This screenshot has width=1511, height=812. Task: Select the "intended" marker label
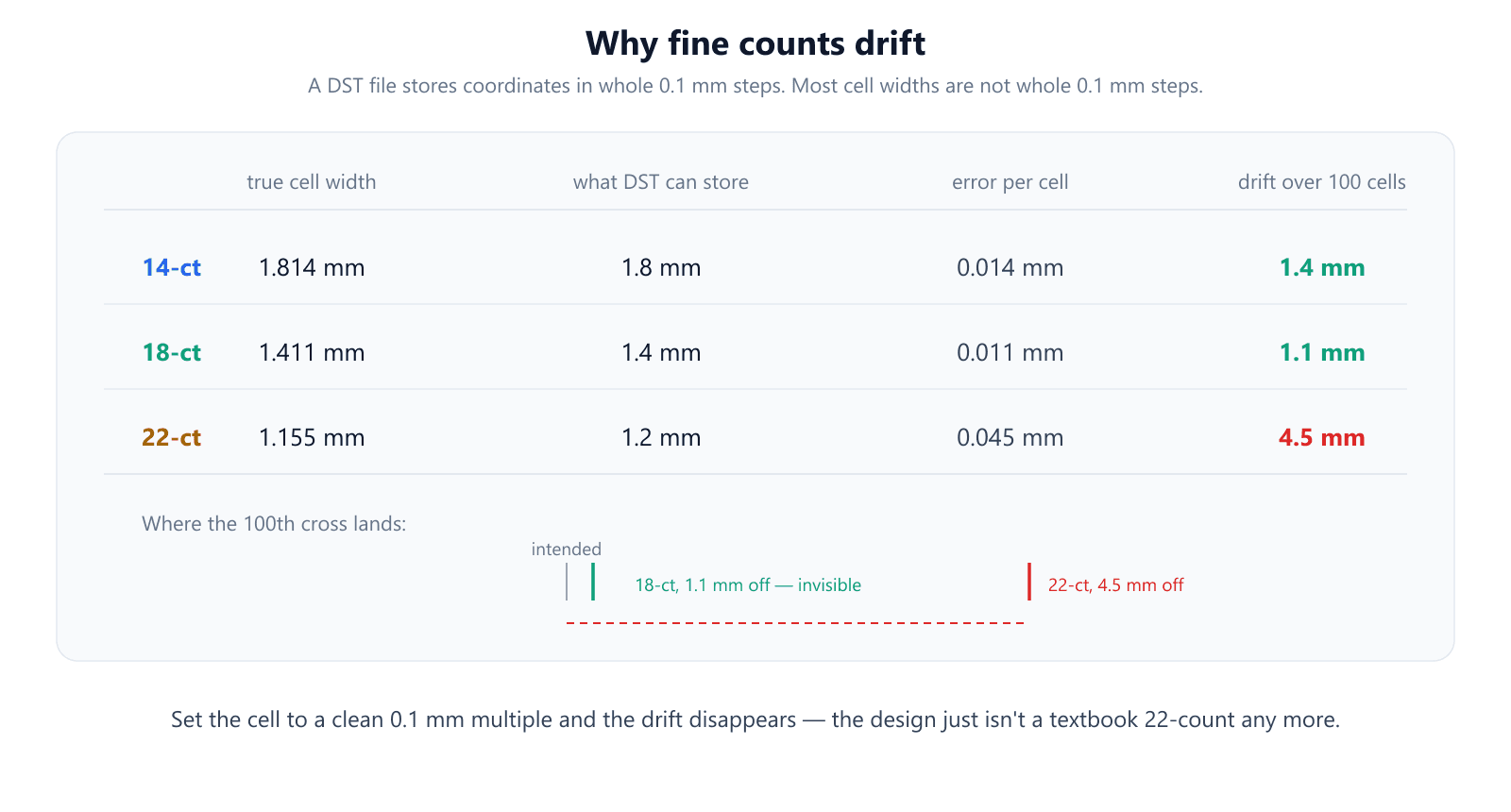point(567,550)
